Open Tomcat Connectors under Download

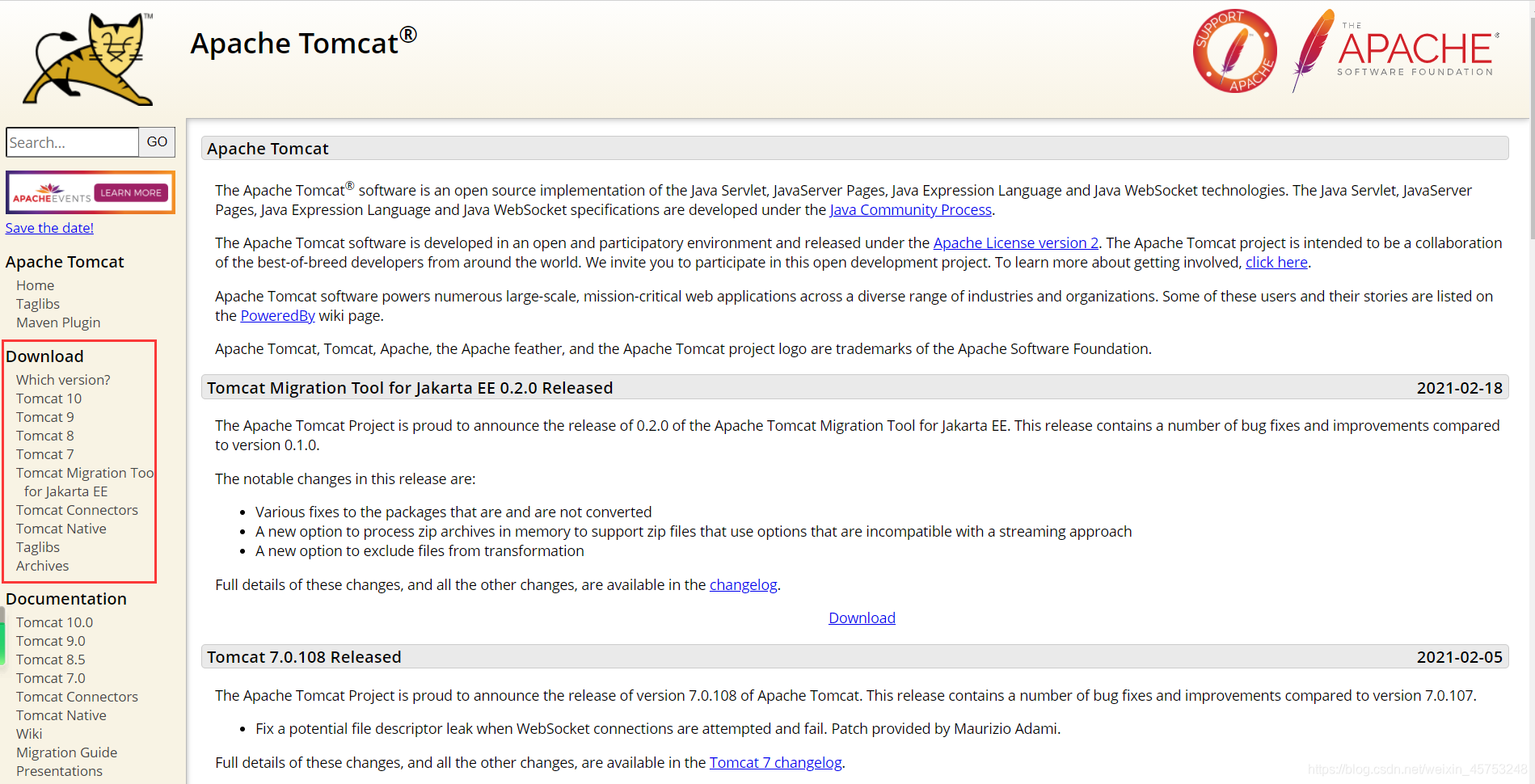77,510
